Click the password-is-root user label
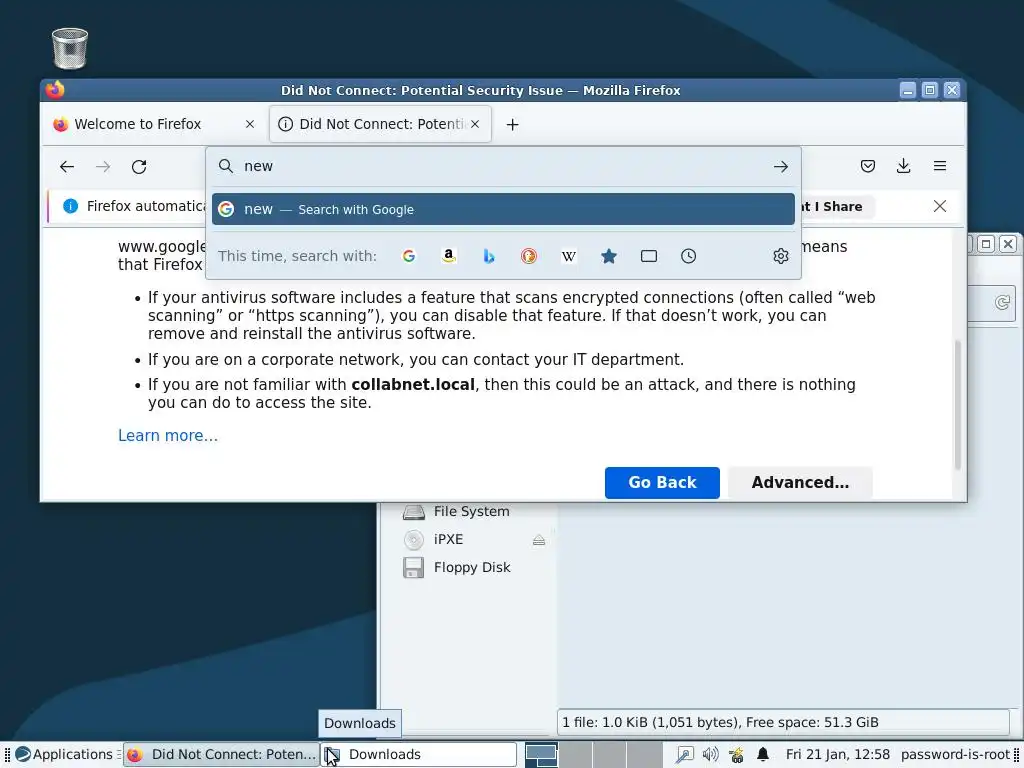1024x768 pixels. tap(955, 754)
